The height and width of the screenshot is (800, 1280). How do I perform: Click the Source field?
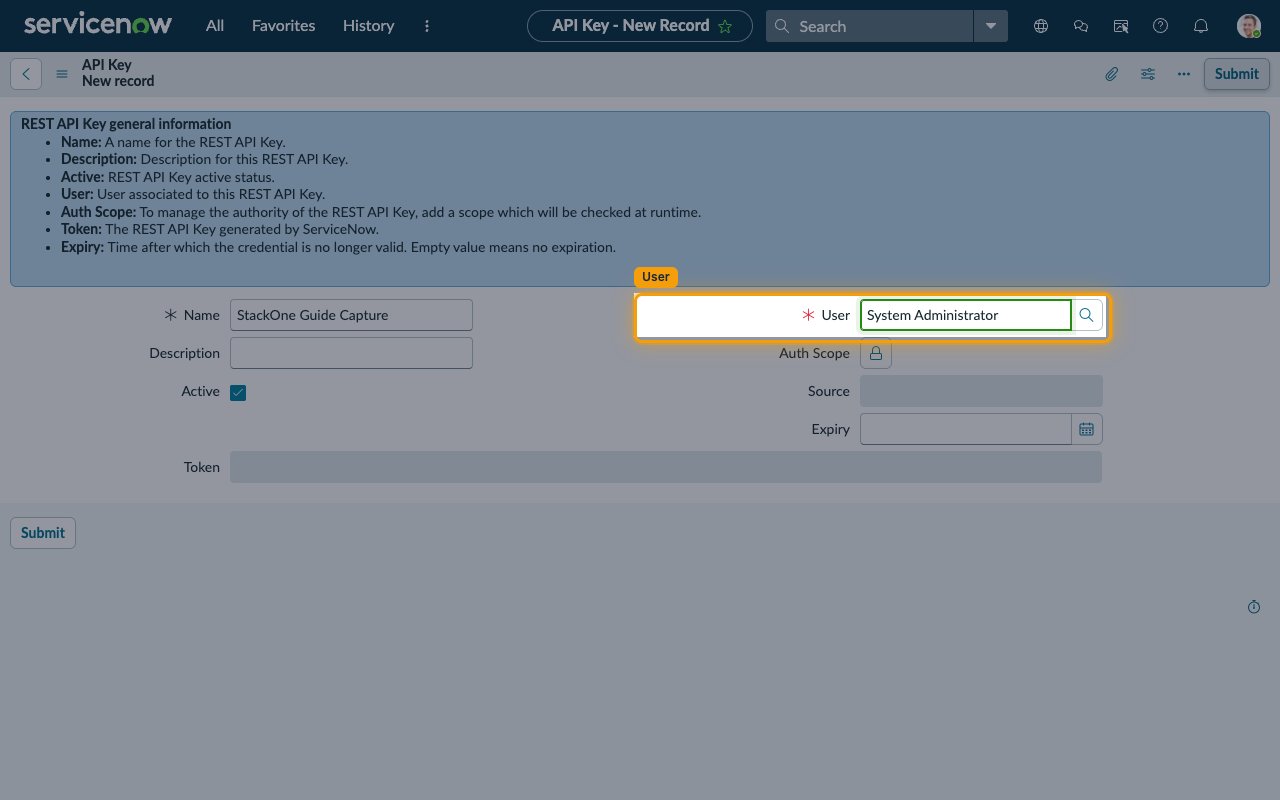981,391
